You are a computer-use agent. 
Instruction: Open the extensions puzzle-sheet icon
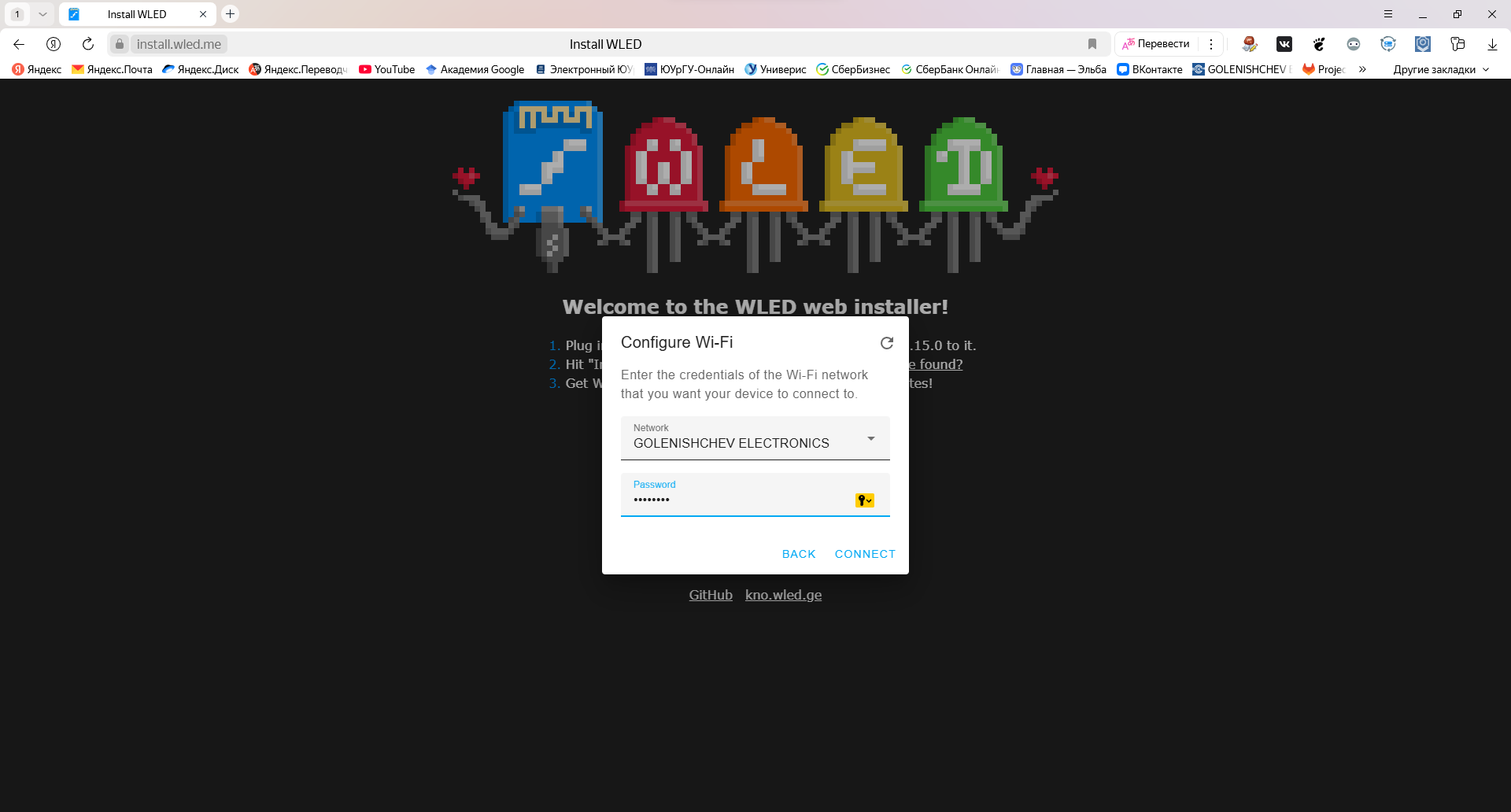1457,44
